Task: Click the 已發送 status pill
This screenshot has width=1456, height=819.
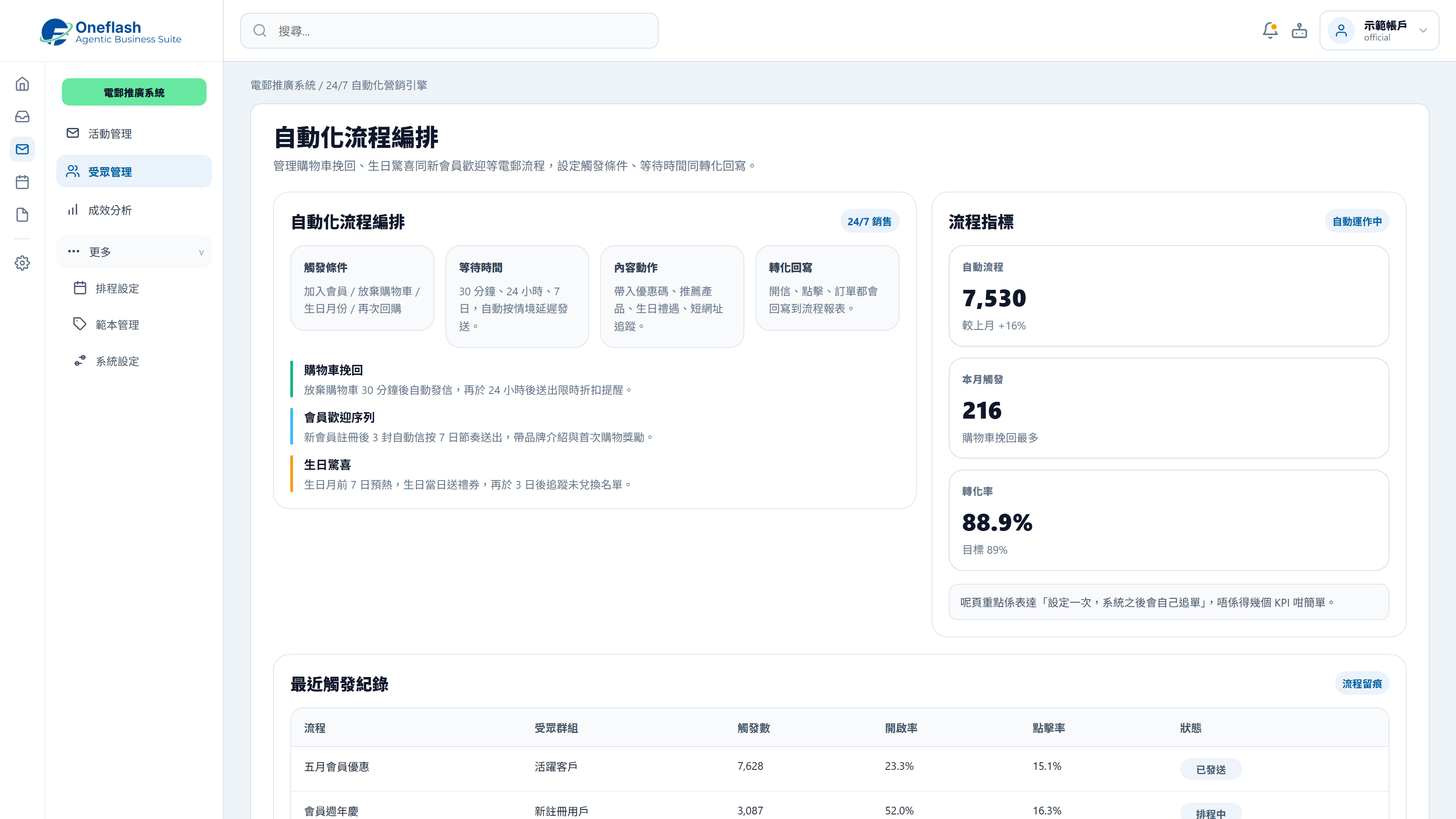Action: click(1211, 770)
